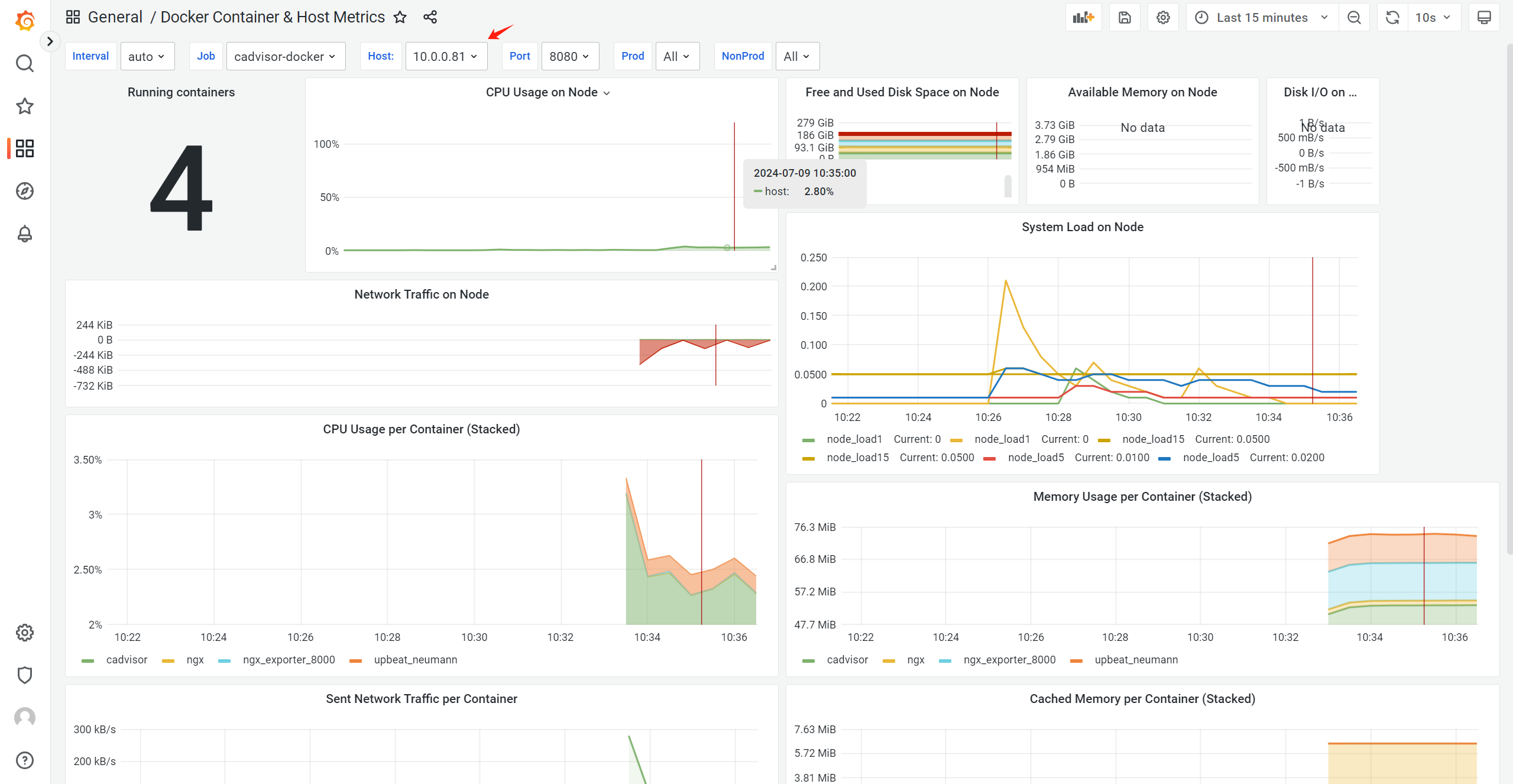The width and height of the screenshot is (1513, 784).
Task: Toggle cadvisor series in Memory Usage legend
Action: (847, 660)
